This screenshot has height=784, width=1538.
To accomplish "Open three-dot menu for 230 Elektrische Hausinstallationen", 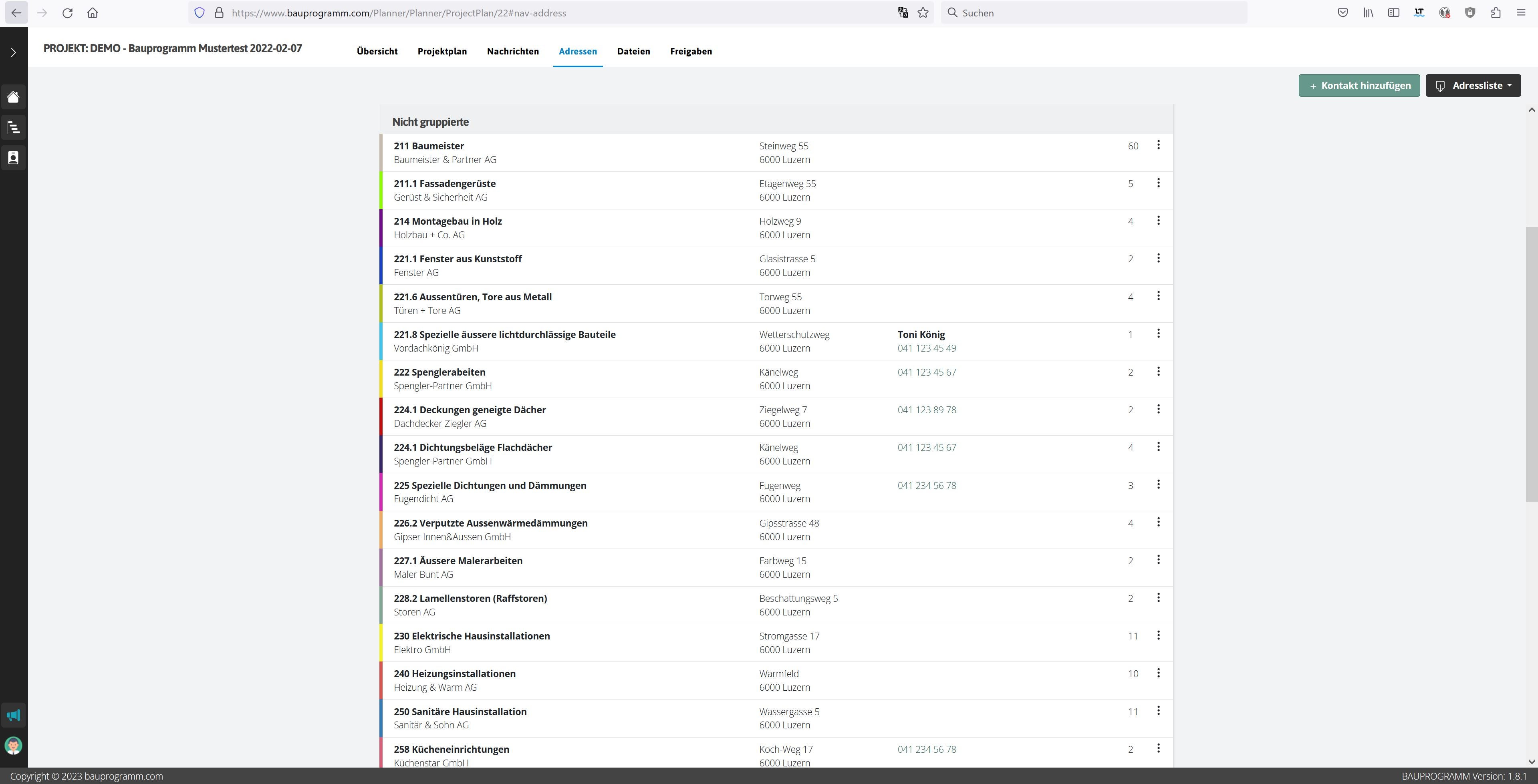I will 1158,635.
